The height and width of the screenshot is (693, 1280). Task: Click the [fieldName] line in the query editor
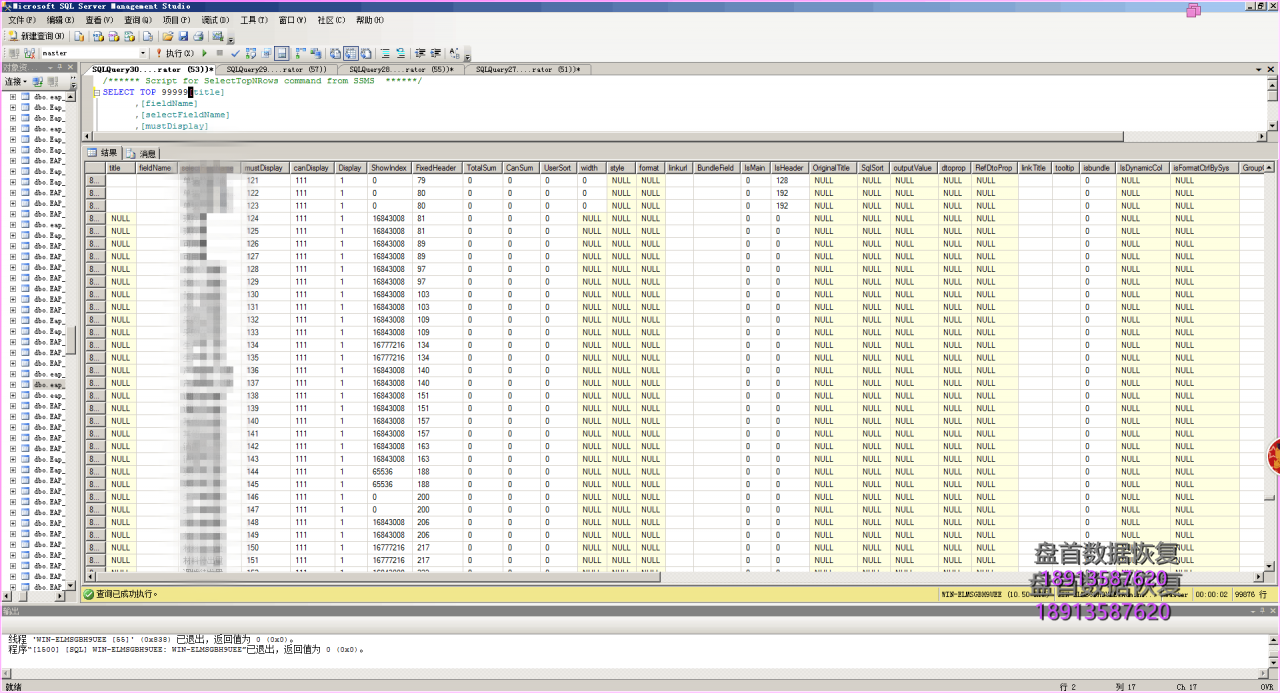click(x=169, y=103)
